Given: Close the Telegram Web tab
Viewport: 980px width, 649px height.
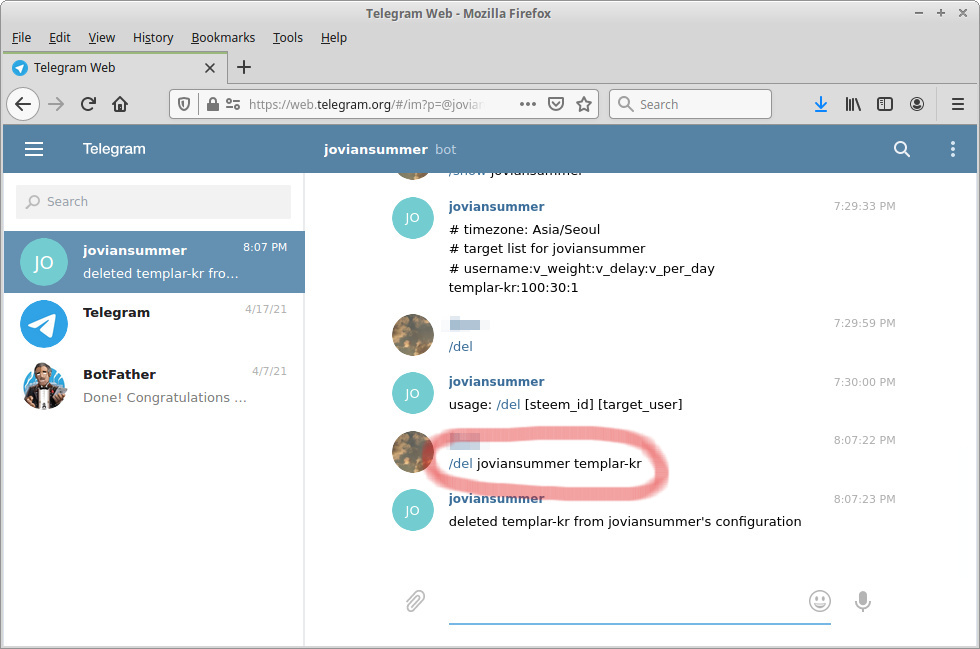Looking at the screenshot, I should 210,68.
